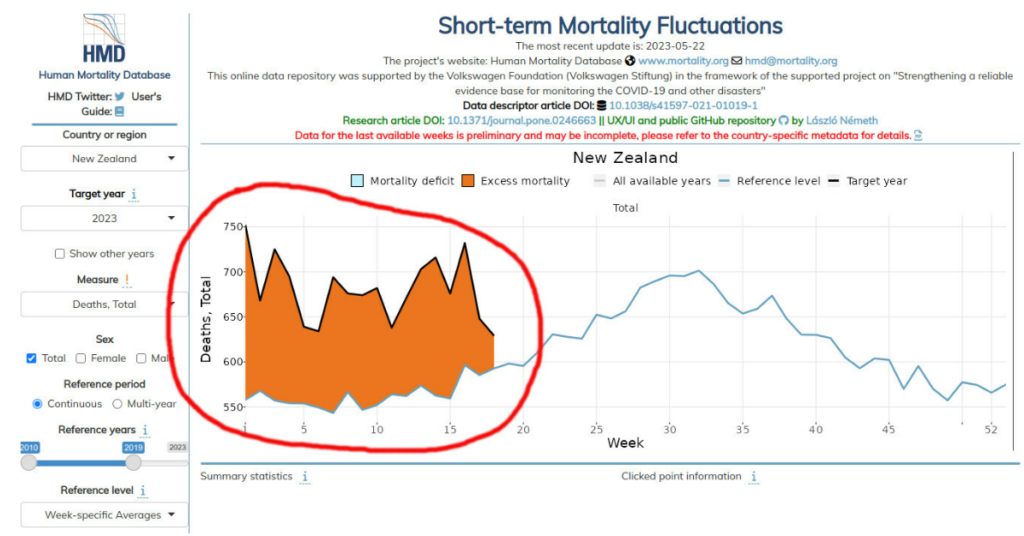Check the Female sex checkbox
The image size is (1024, 536).
[82, 358]
